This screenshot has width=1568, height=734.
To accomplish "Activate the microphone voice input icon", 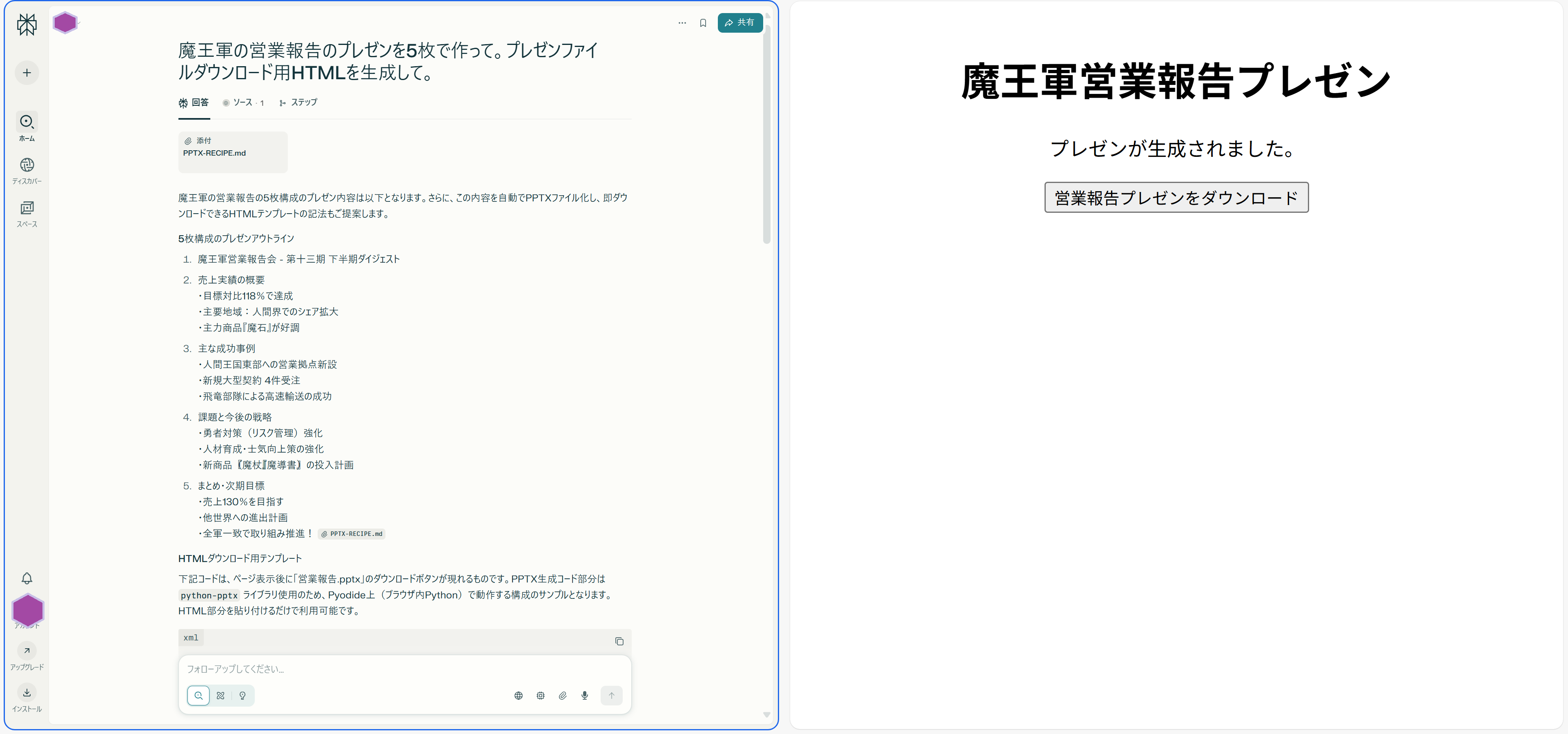I will tap(584, 695).
